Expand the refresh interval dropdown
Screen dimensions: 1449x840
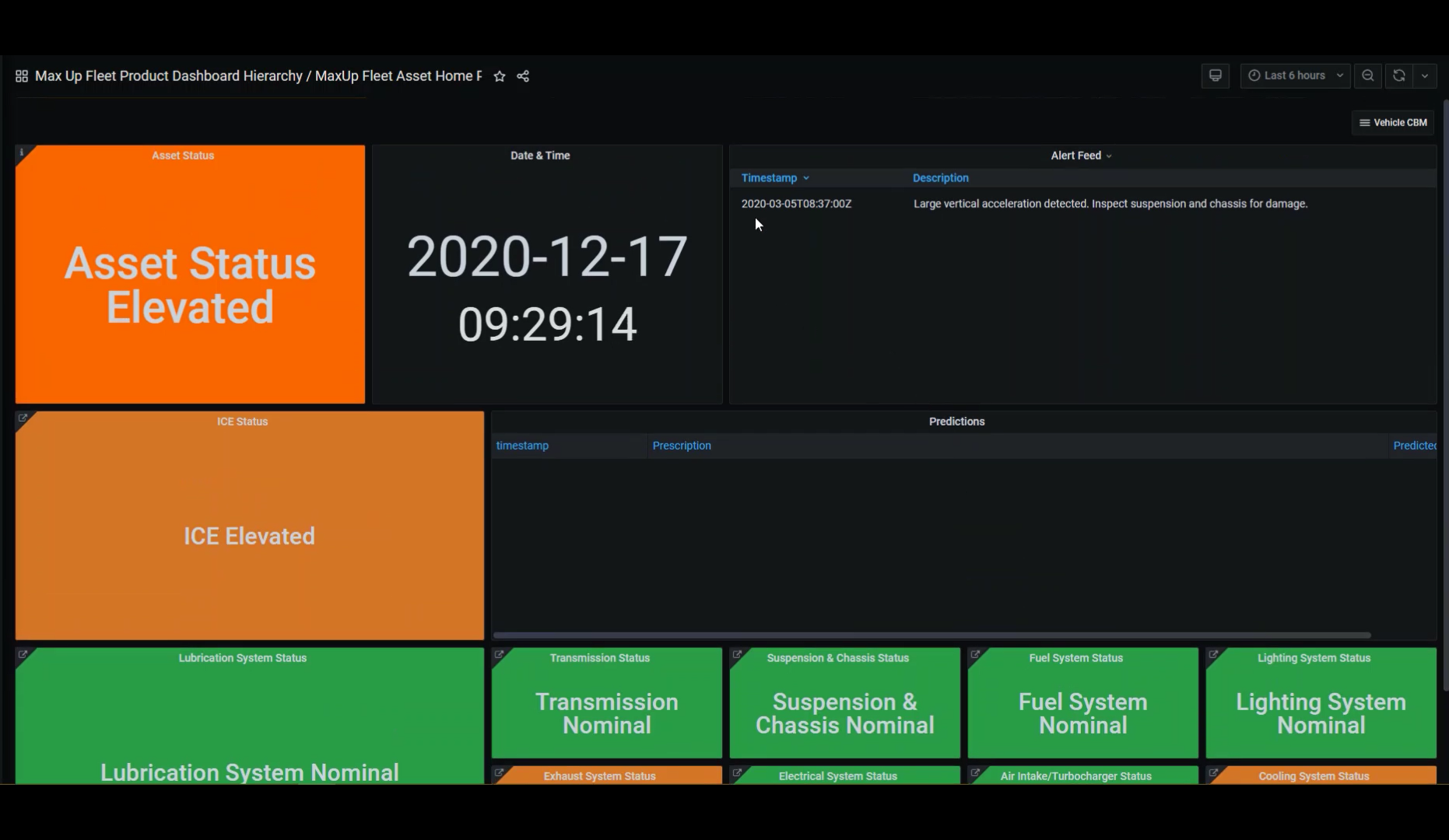click(1425, 75)
